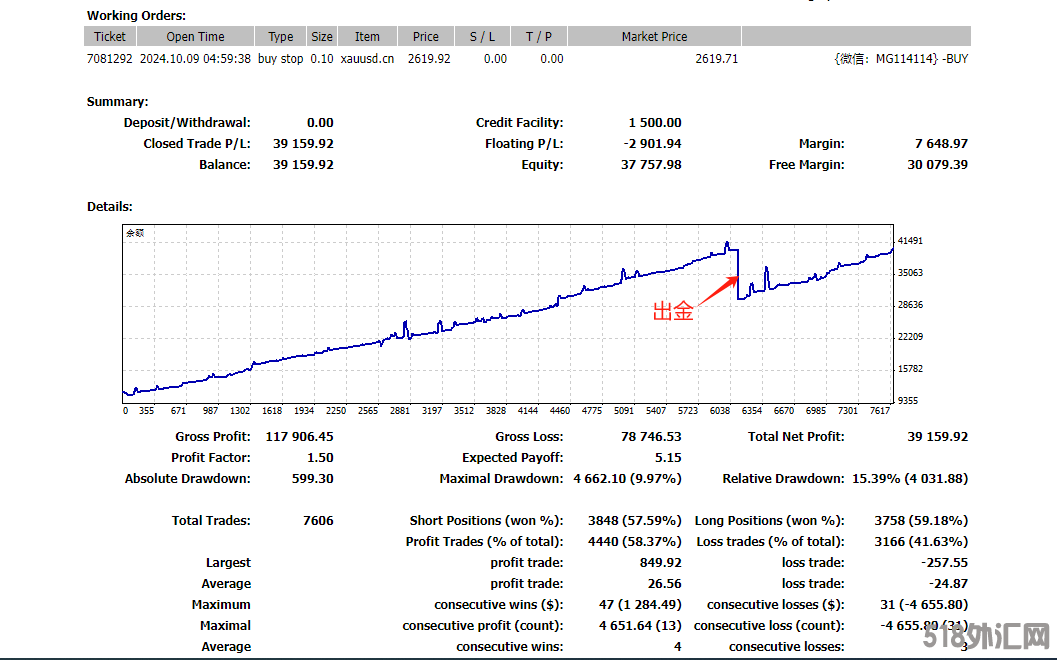Select the Item column header
This screenshot has height=660, width=1057.
pyautogui.click(x=367, y=37)
